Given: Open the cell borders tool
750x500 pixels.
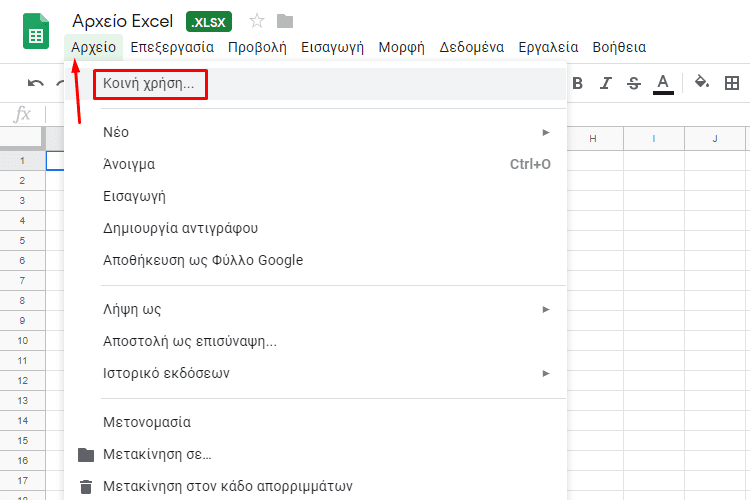Looking at the screenshot, I should point(732,83).
